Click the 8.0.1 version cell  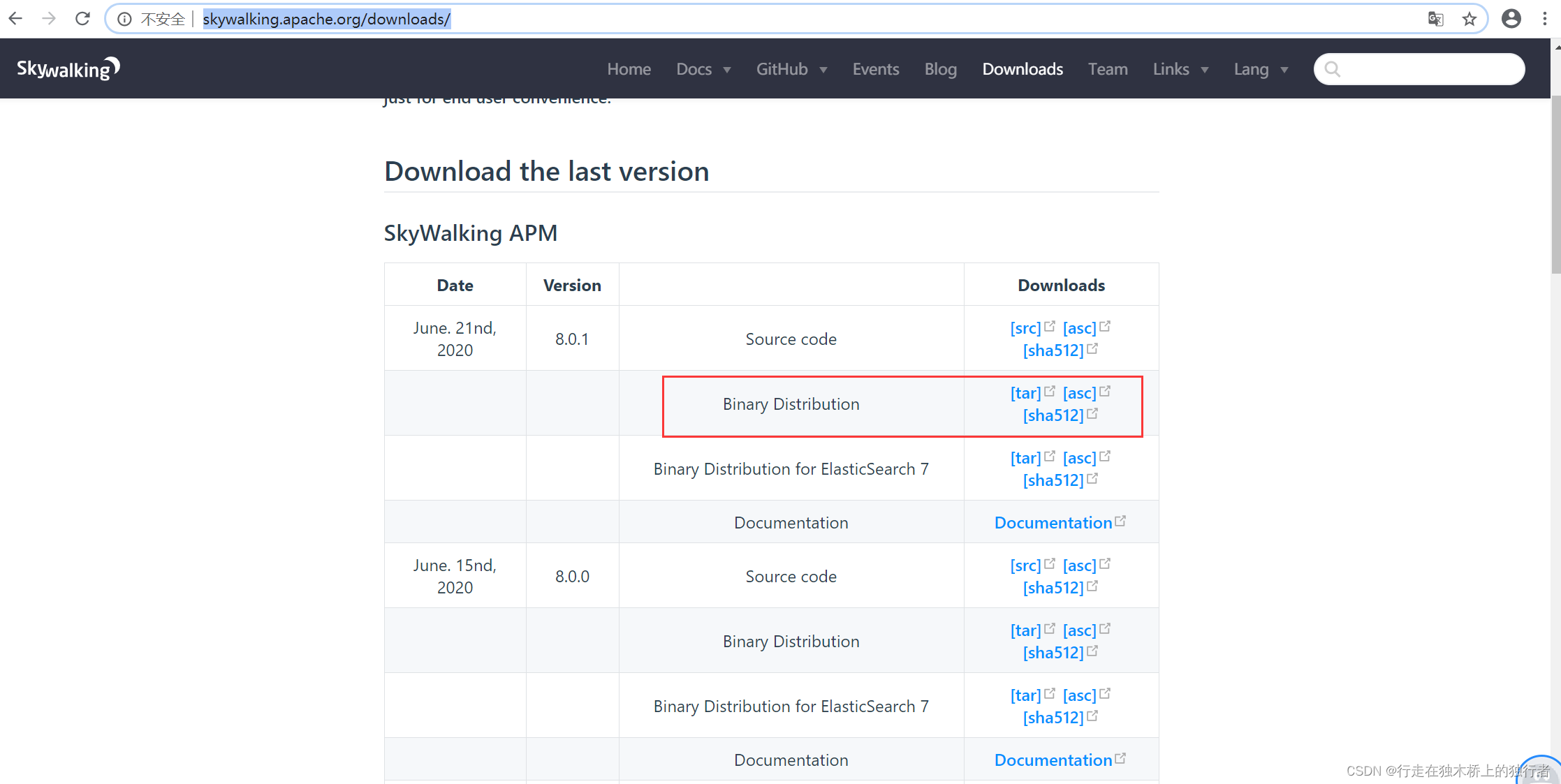coord(572,339)
